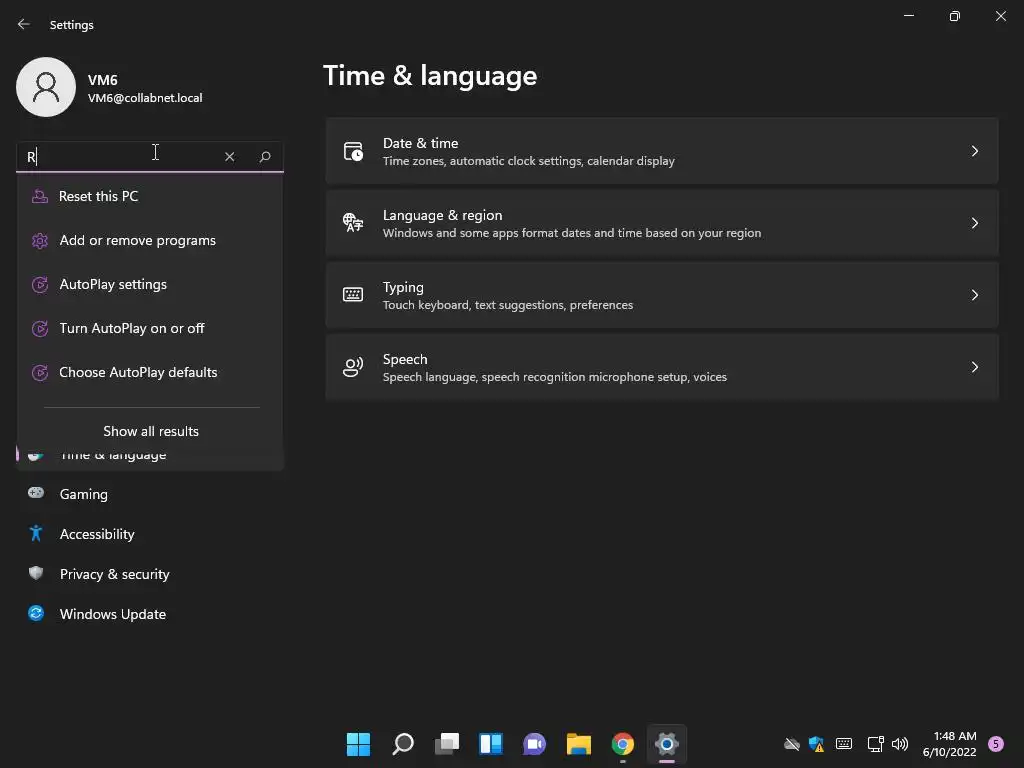Open File Explorer from the taskbar
This screenshot has width=1024, height=768.
click(x=579, y=744)
